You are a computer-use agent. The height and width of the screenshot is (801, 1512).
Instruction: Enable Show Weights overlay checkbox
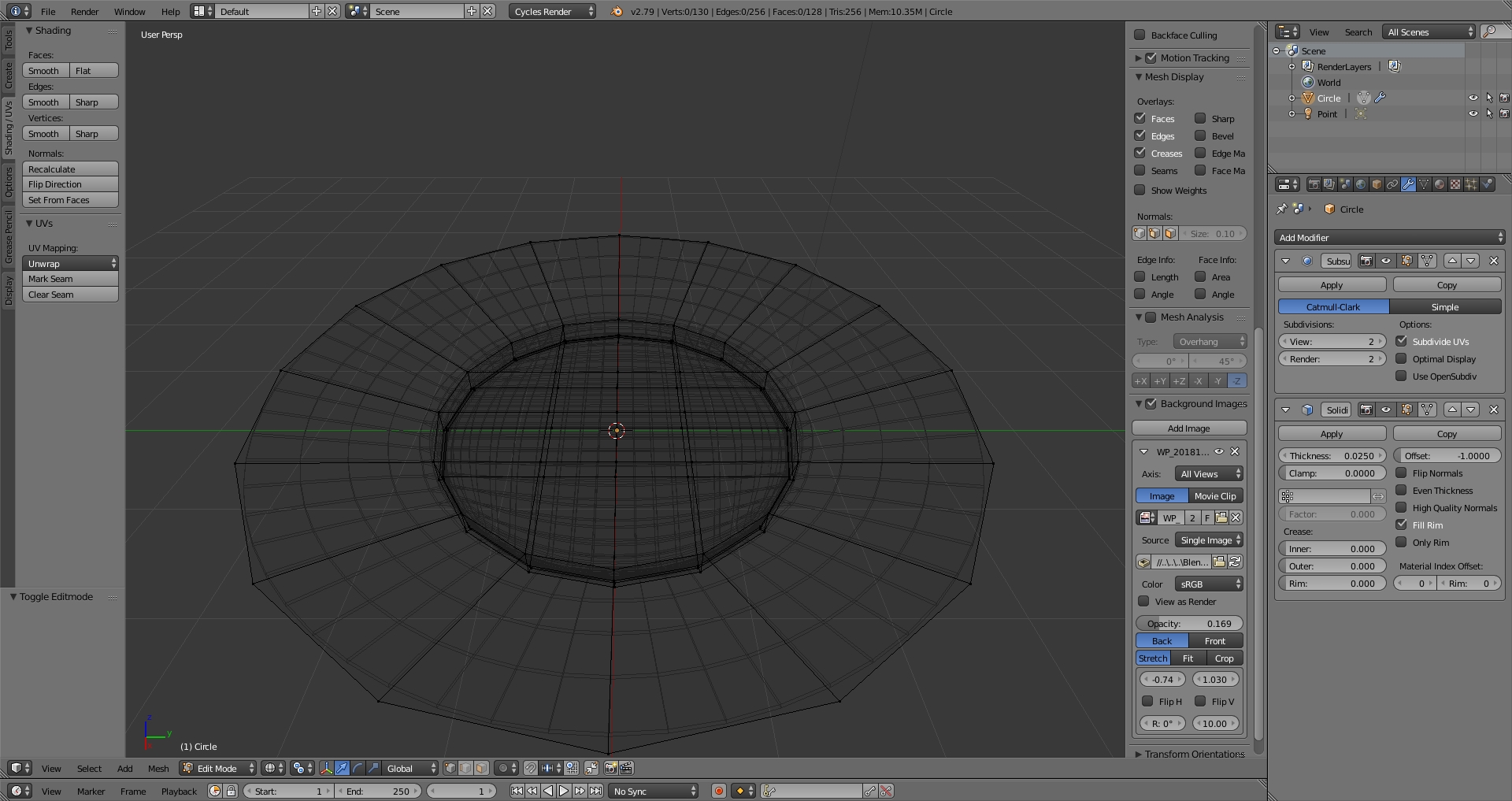pos(1140,191)
